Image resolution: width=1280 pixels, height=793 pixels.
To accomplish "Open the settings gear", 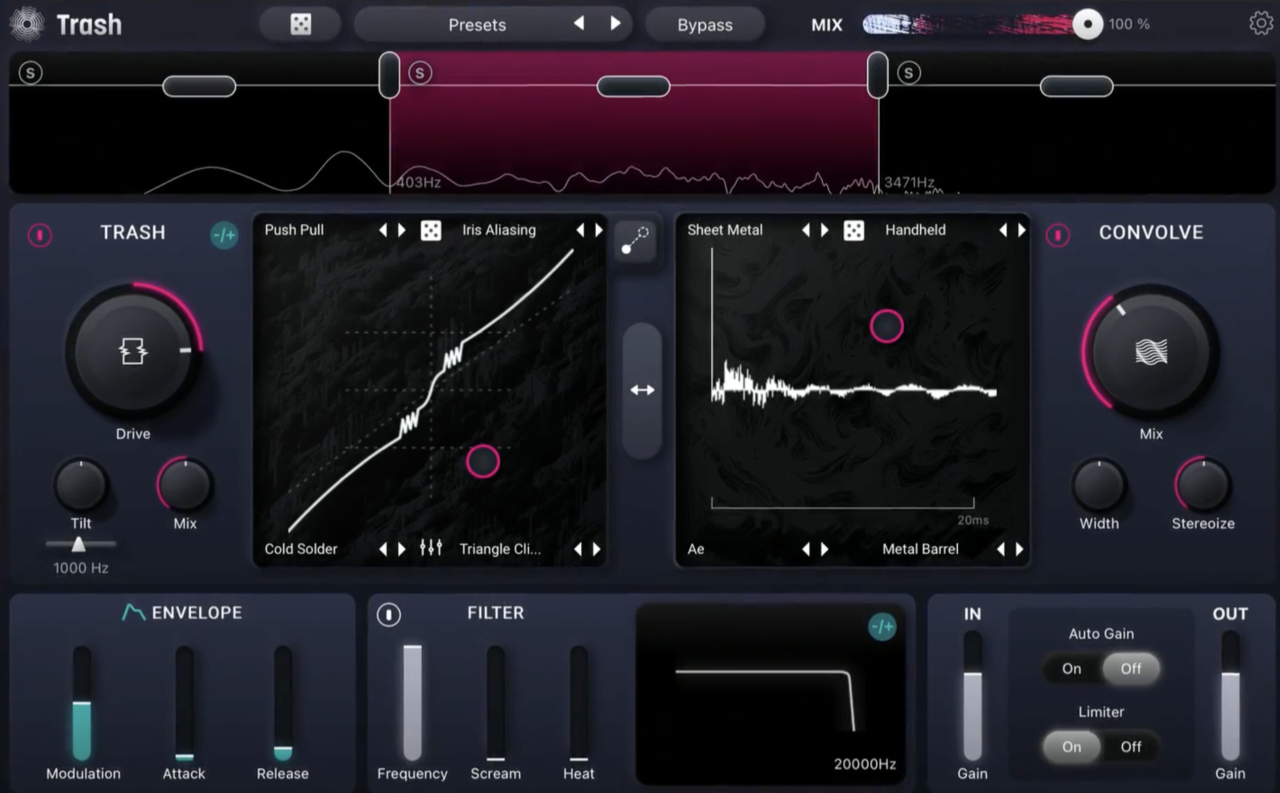I will click(1261, 24).
